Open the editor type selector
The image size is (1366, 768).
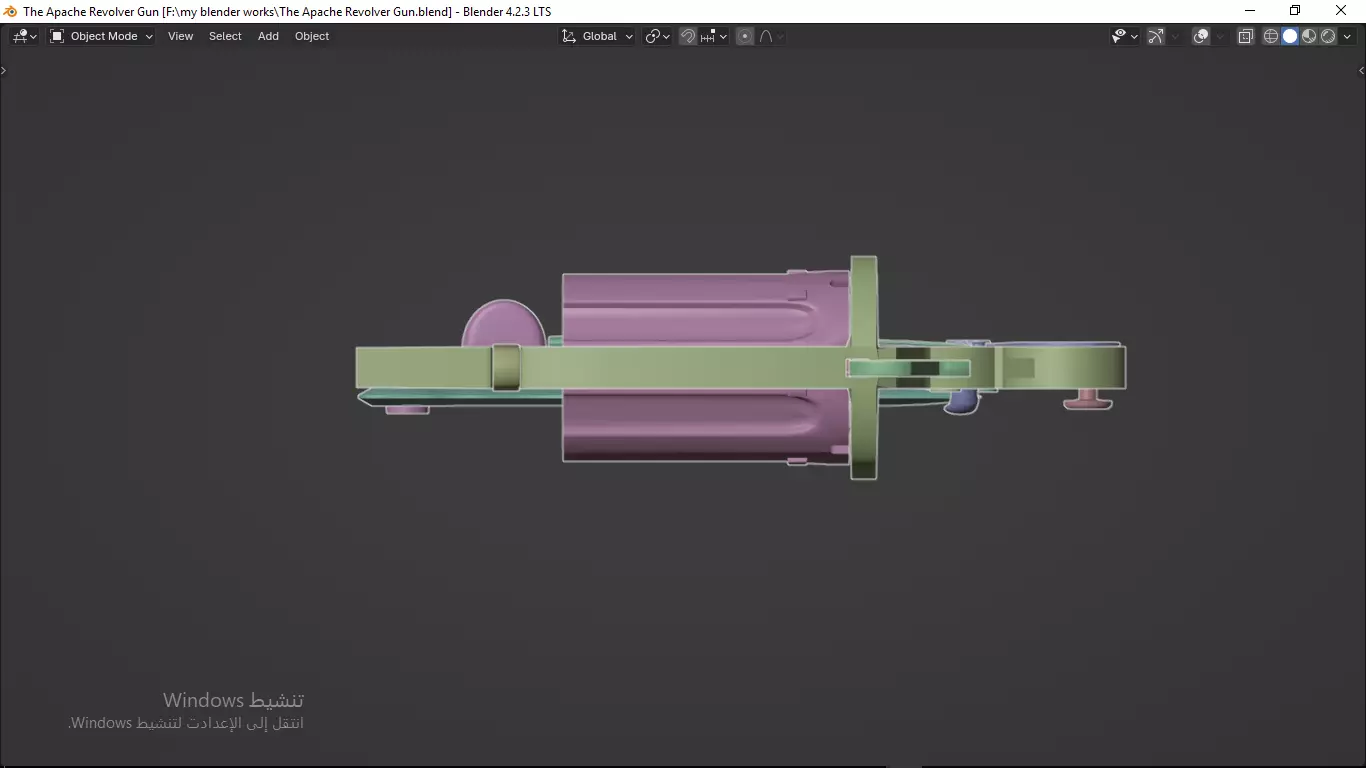tap(24, 36)
